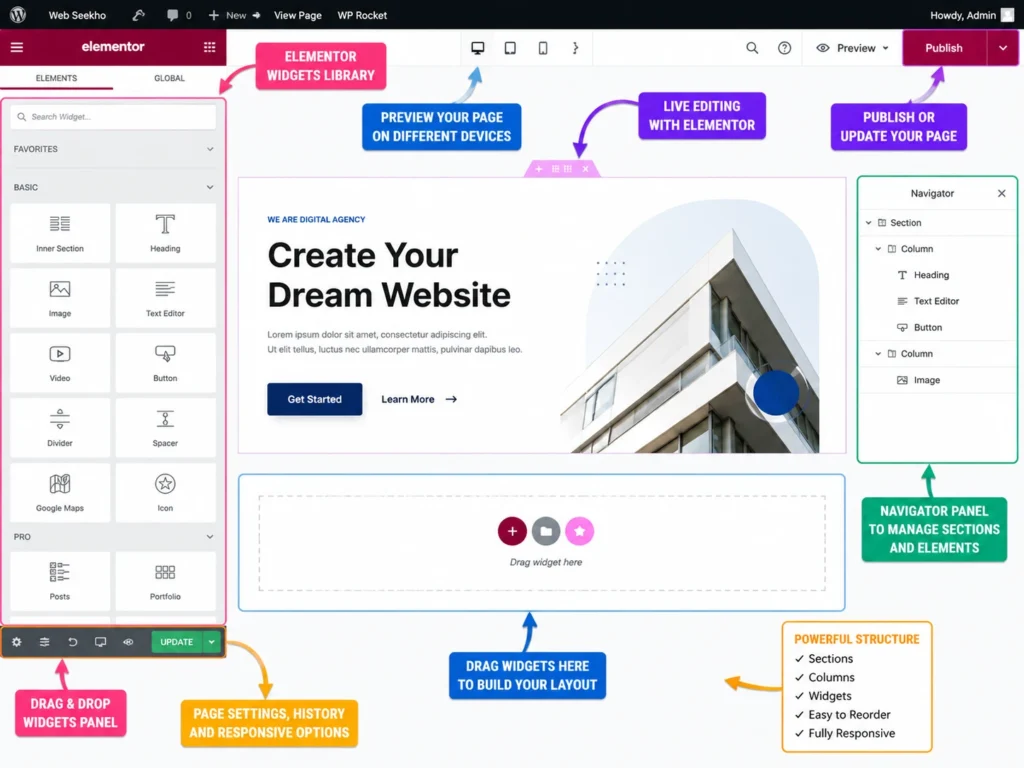This screenshot has width=1024, height=768.
Task: Switch to tablet device preview
Action: (510, 48)
